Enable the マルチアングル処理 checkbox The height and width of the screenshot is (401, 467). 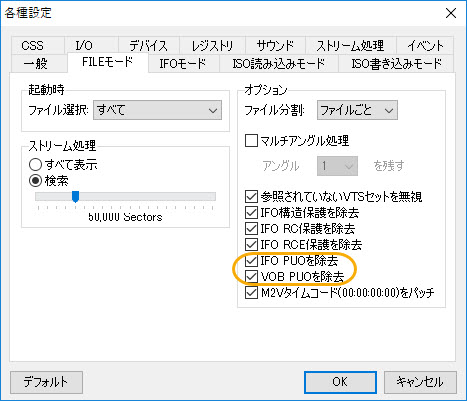(251, 140)
